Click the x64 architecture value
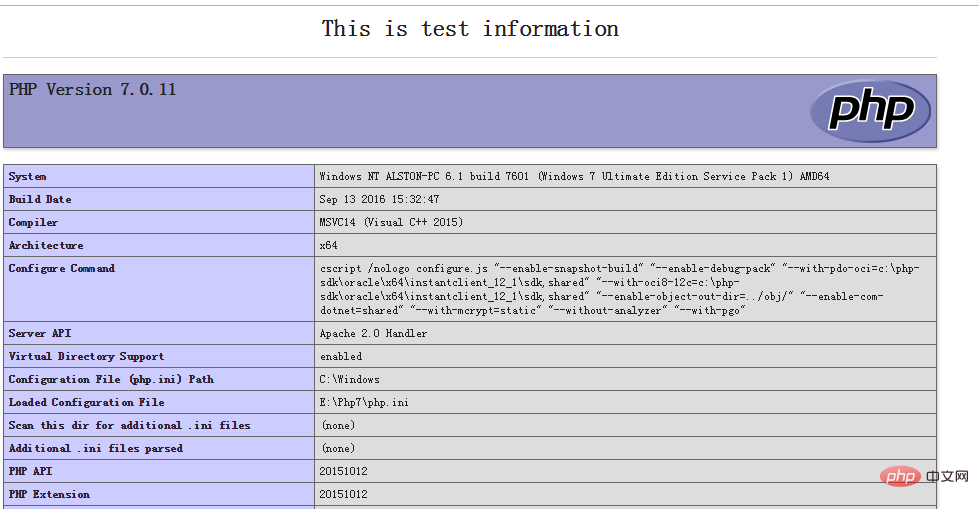This screenshot has width=979, height=509. [x=328, y=245]
